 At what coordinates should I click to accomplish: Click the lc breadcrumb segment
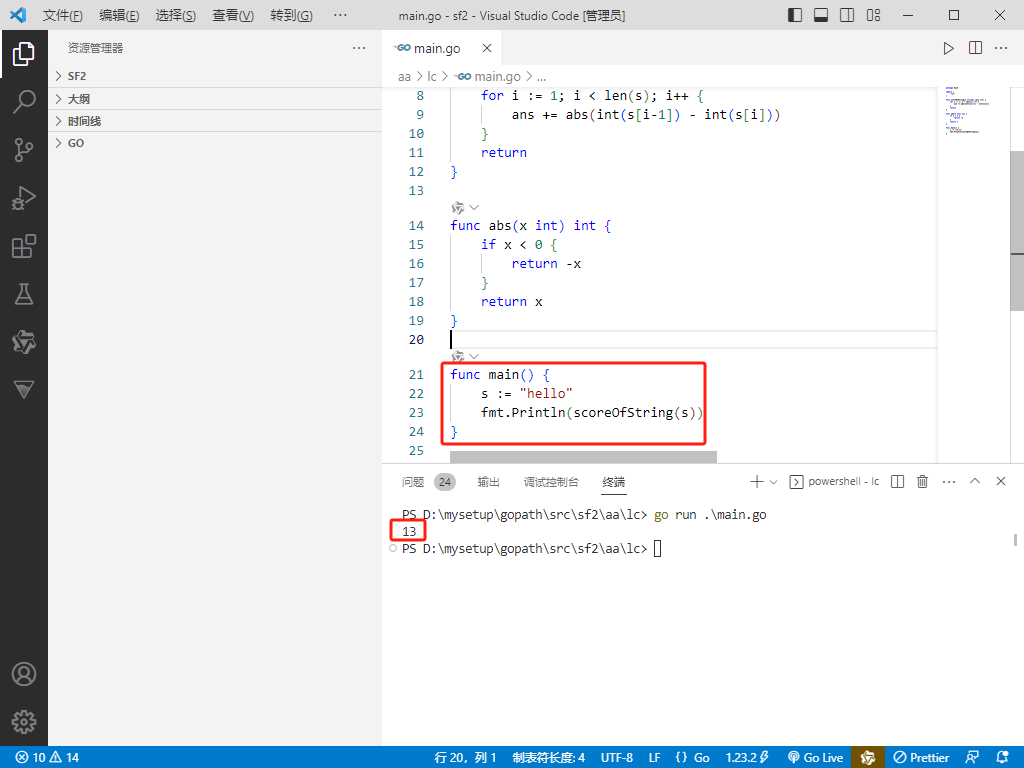coord(432,77)
